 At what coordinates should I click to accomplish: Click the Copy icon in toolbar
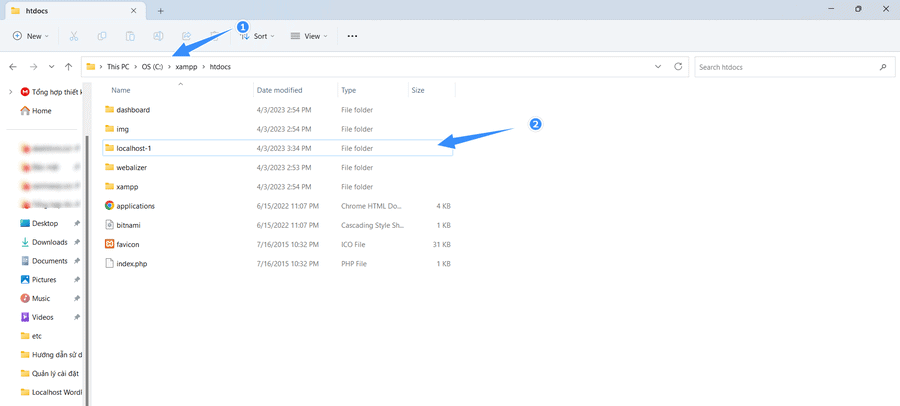pyautogui.click(x=102, y=36)
